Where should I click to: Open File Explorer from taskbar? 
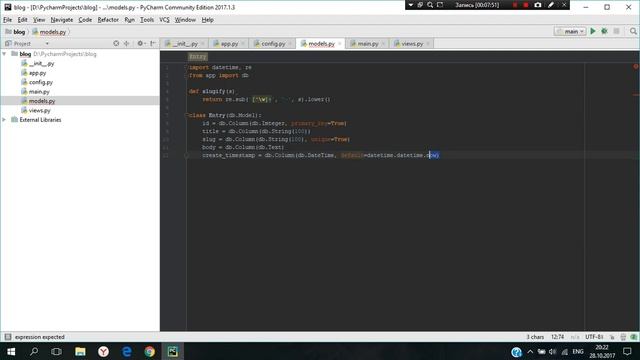(80, 351)
